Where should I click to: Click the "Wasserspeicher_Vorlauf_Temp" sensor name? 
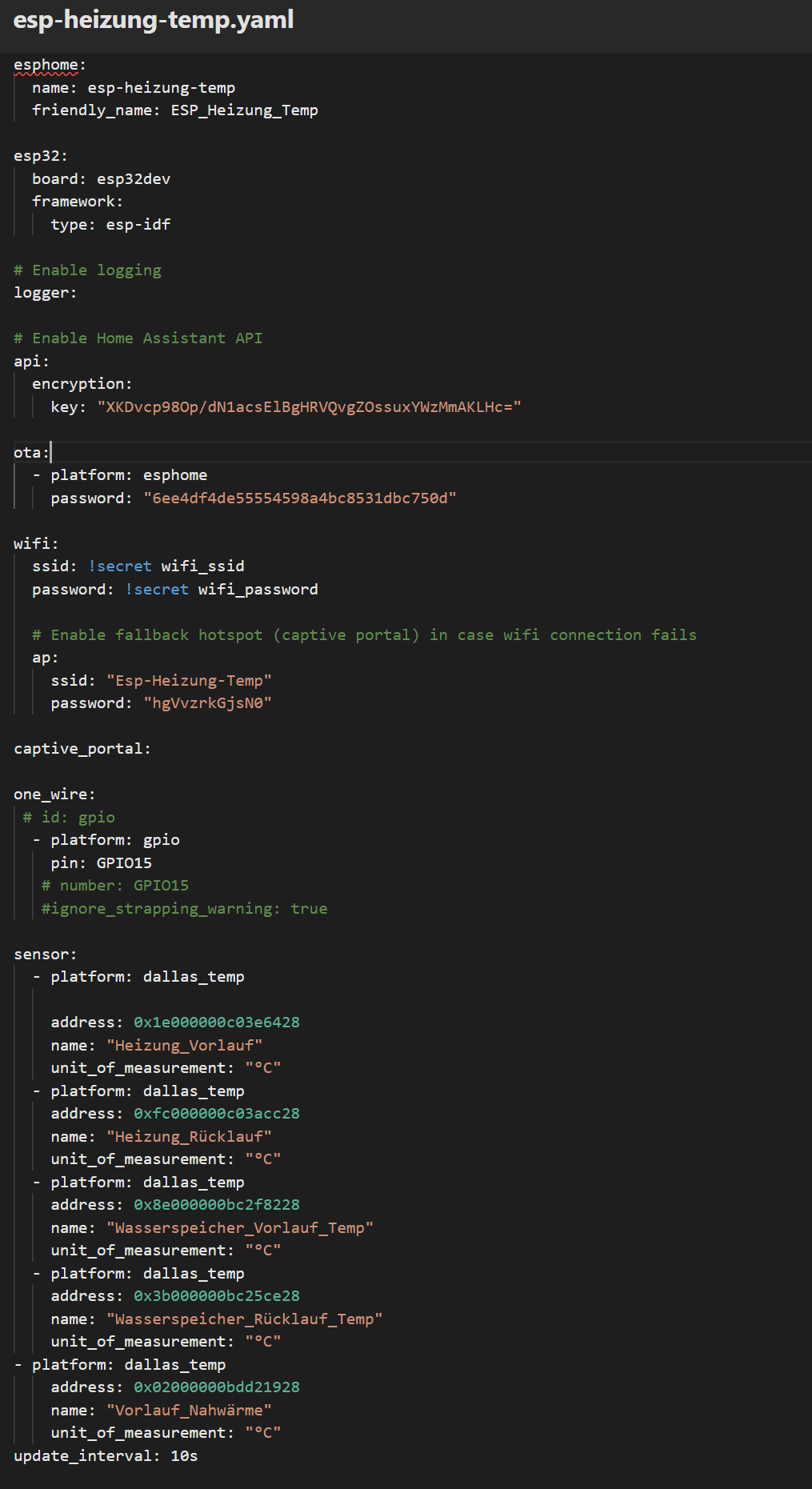tap(240, 1228)
